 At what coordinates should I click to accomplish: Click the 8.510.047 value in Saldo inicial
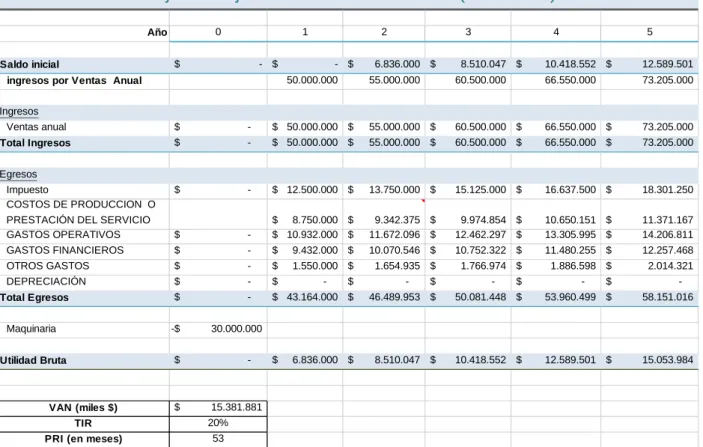pyautogui.click(x=483, y=64)
